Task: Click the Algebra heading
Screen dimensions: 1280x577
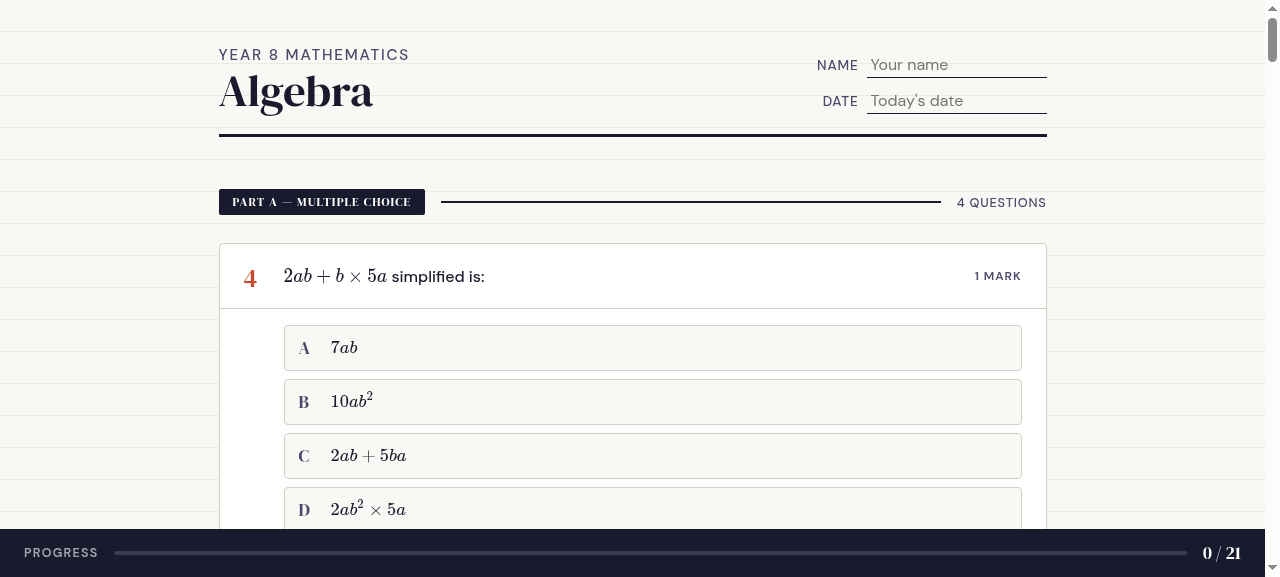Action: (296, 93)
